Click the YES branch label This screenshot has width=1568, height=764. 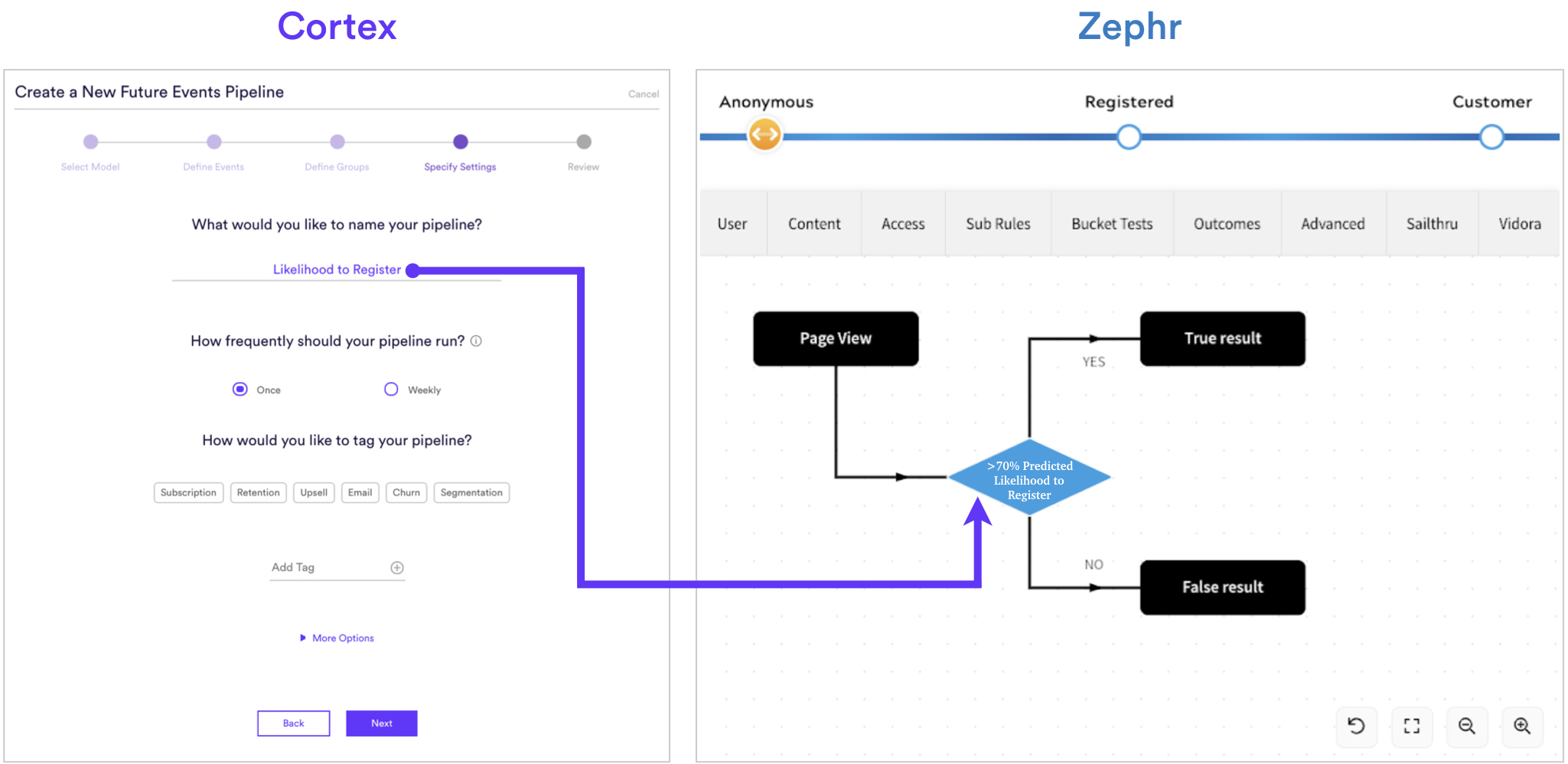(x=1094, y=362)
